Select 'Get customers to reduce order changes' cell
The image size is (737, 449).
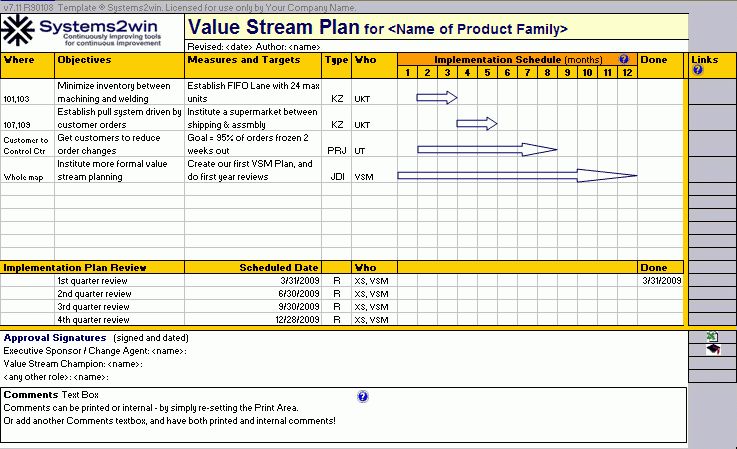point(119,144)
